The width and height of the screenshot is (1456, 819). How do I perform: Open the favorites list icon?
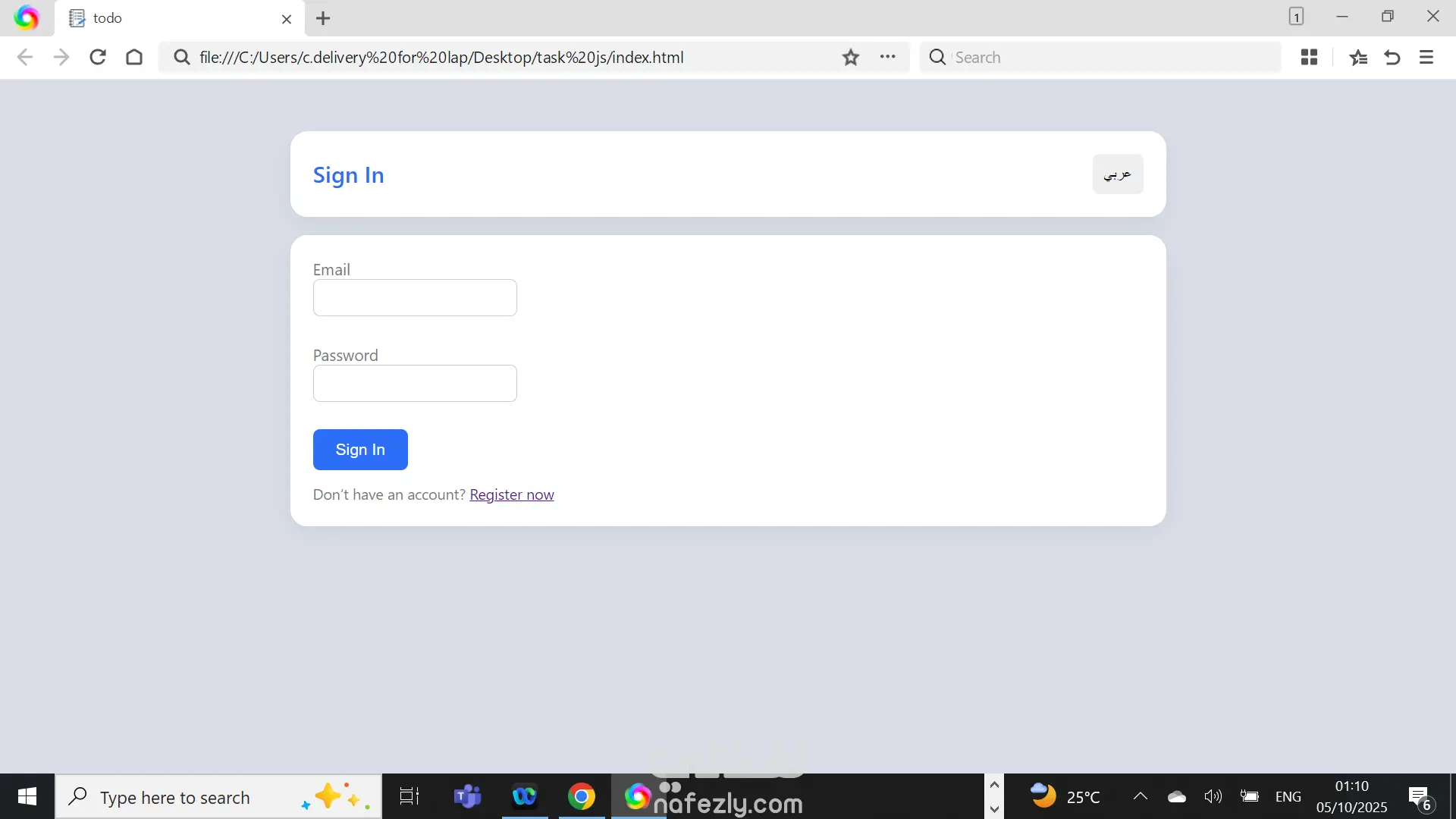click(x=1358, y=57)
